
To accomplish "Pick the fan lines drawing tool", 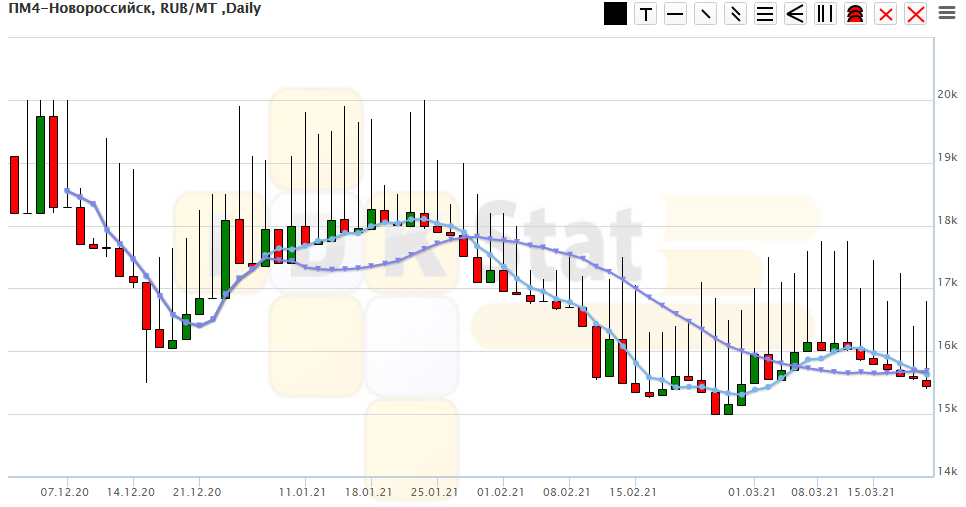I will click(x=796, y=14).
